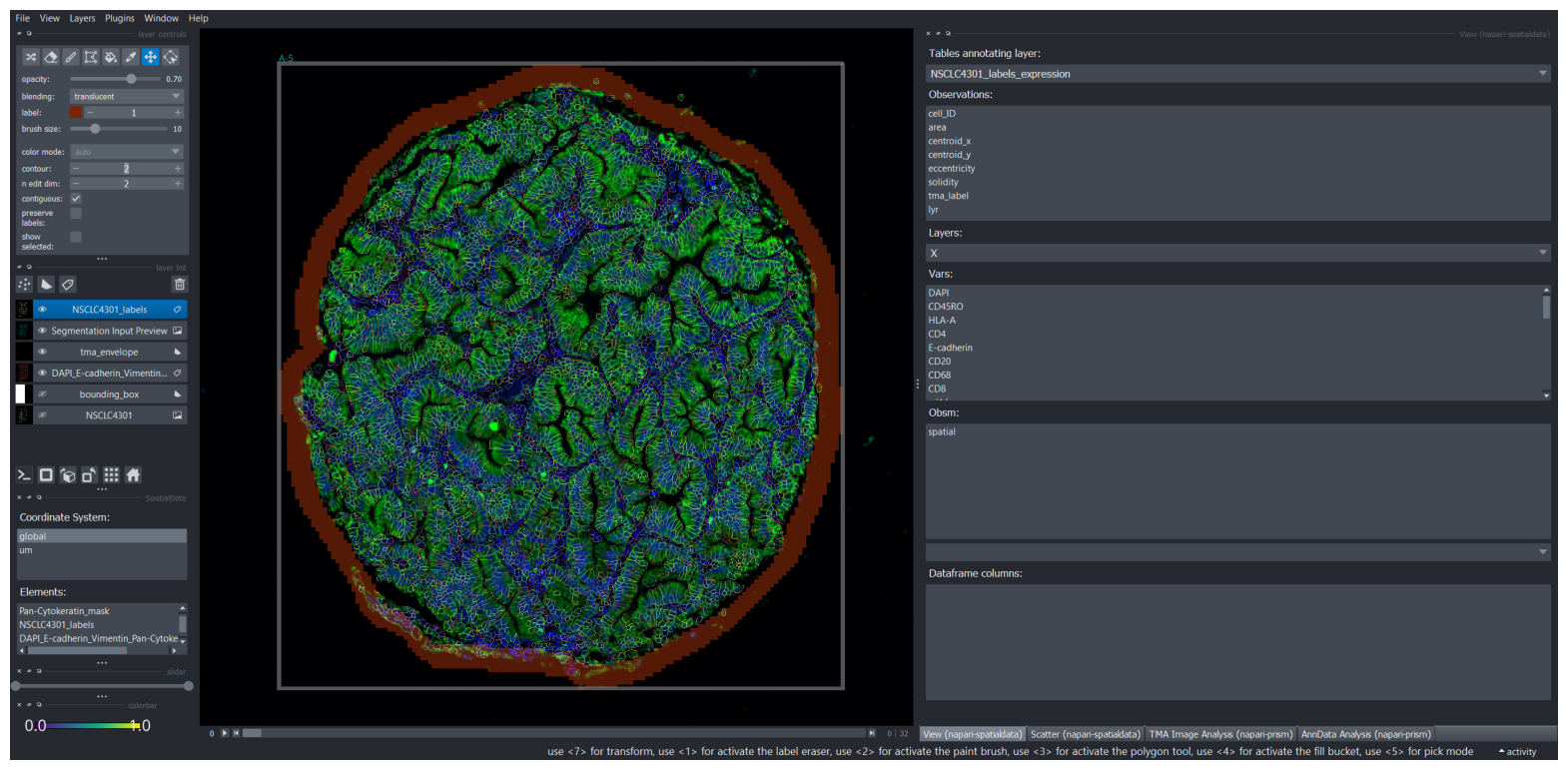Open the Plugins menu
Screen dimensions: 1568x770
(x=120, y=18)
